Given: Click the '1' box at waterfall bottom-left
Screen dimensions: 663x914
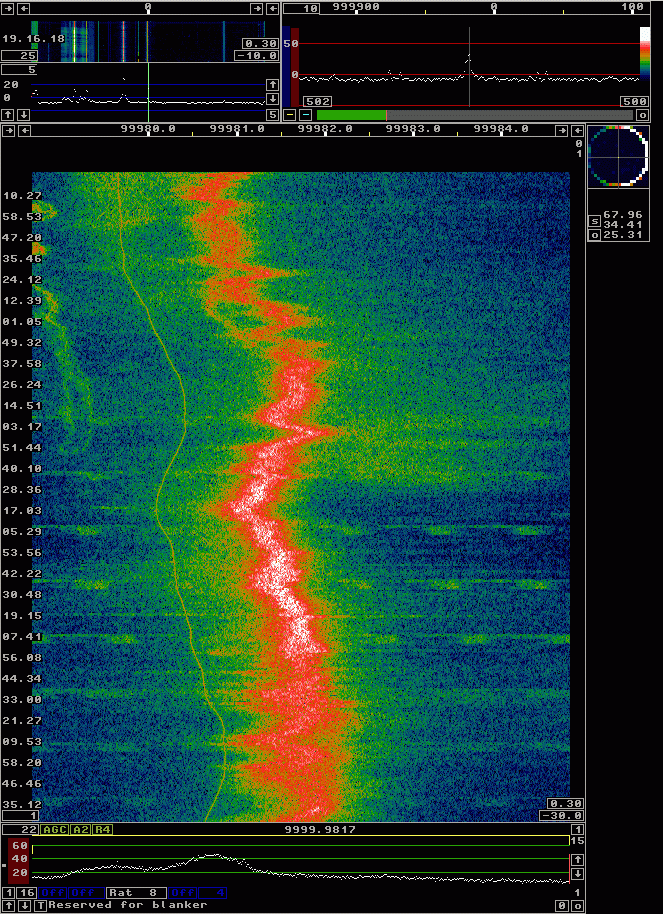Looking at the screenshot, I should pyautogui.click(x=21, y=816).
